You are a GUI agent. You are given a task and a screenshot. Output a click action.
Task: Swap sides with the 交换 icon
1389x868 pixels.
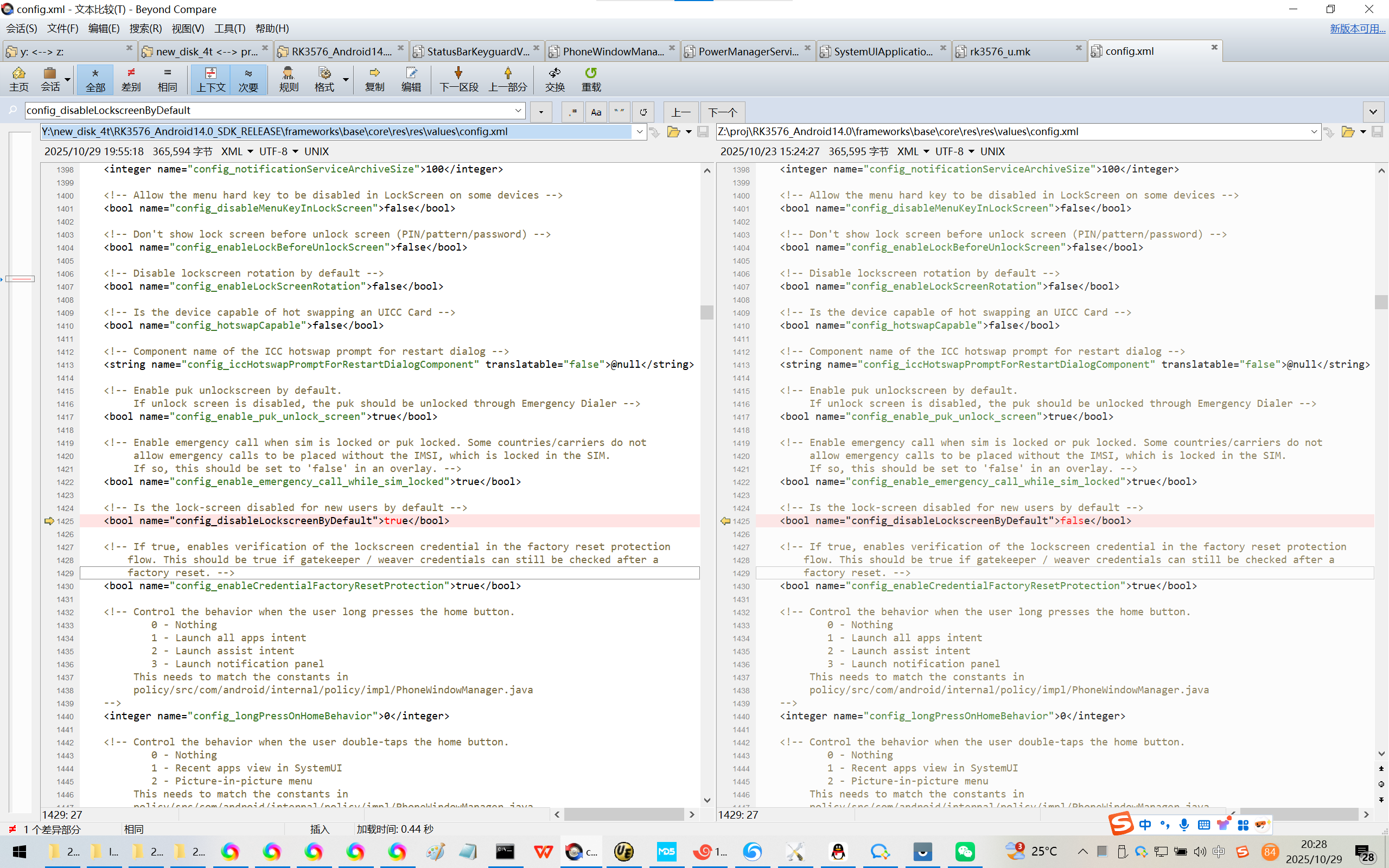point(555,79)
